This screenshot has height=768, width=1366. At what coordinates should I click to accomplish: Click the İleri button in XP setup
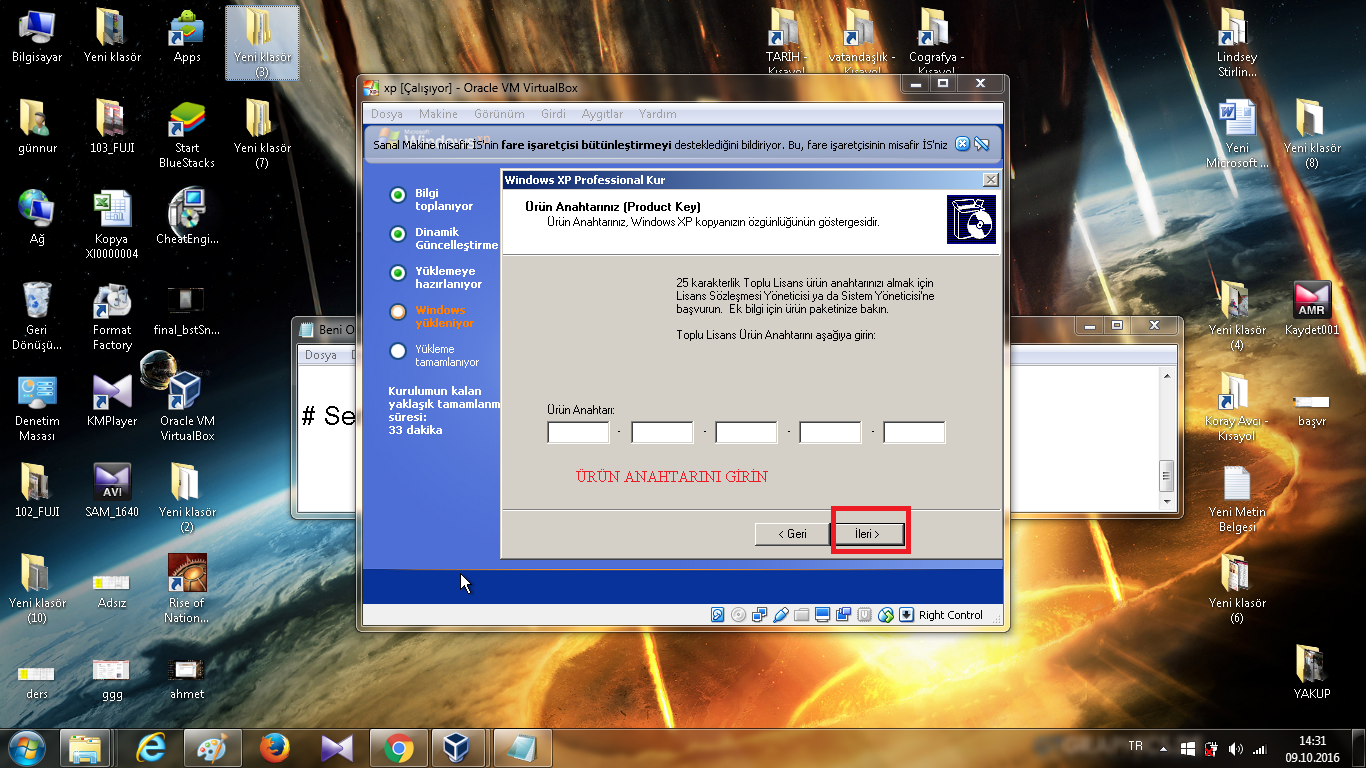point(867,534)
